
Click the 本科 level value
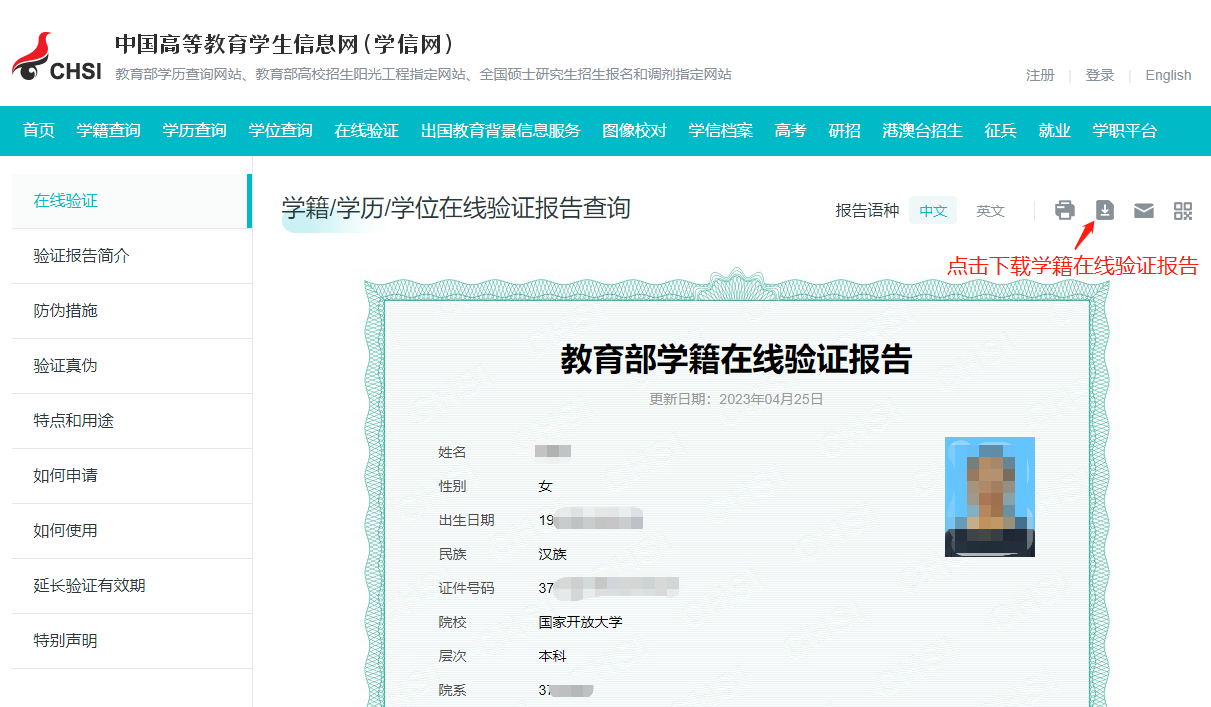[x=552, y=656]
